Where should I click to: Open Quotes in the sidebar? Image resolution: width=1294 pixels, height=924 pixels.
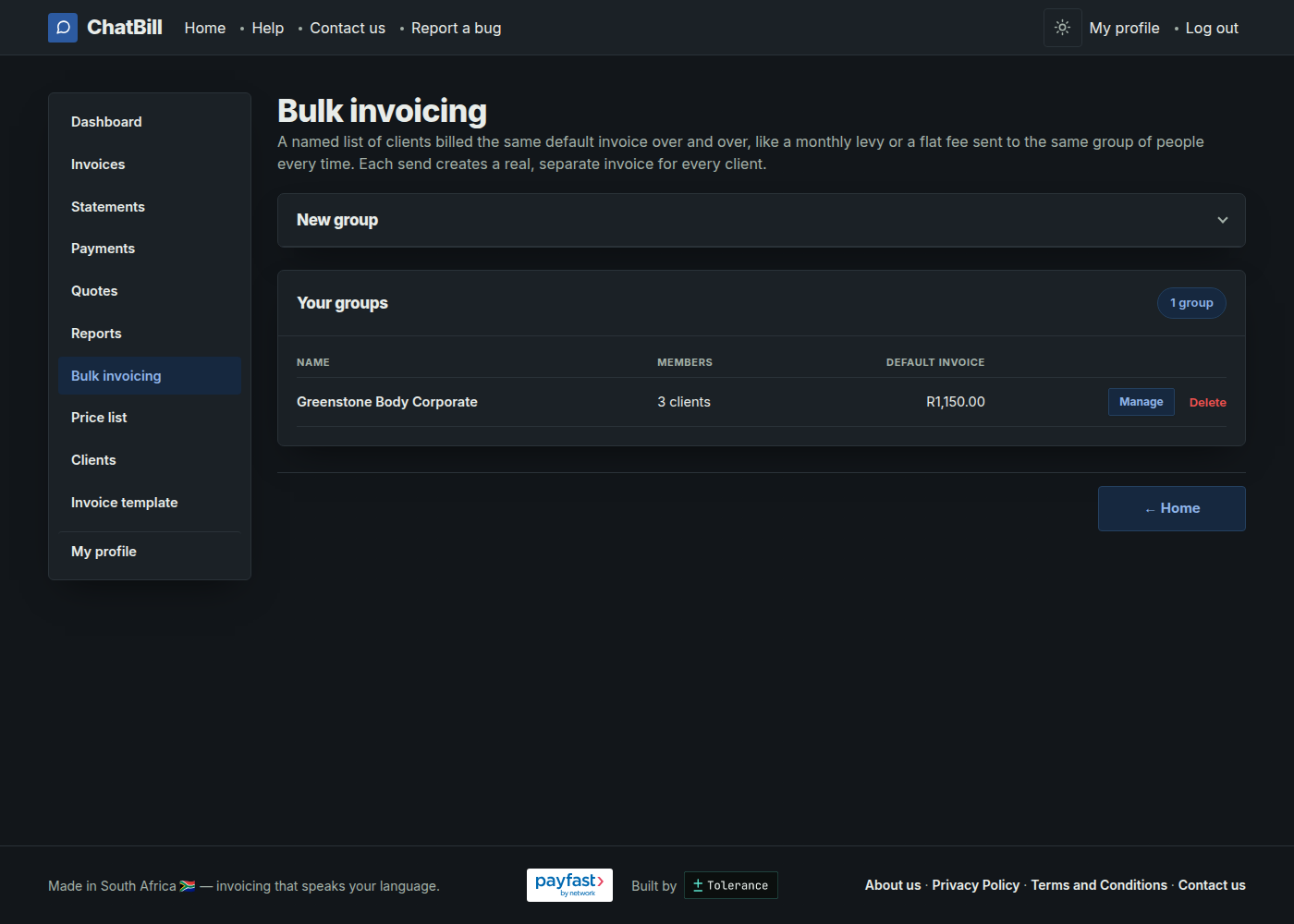150,291
